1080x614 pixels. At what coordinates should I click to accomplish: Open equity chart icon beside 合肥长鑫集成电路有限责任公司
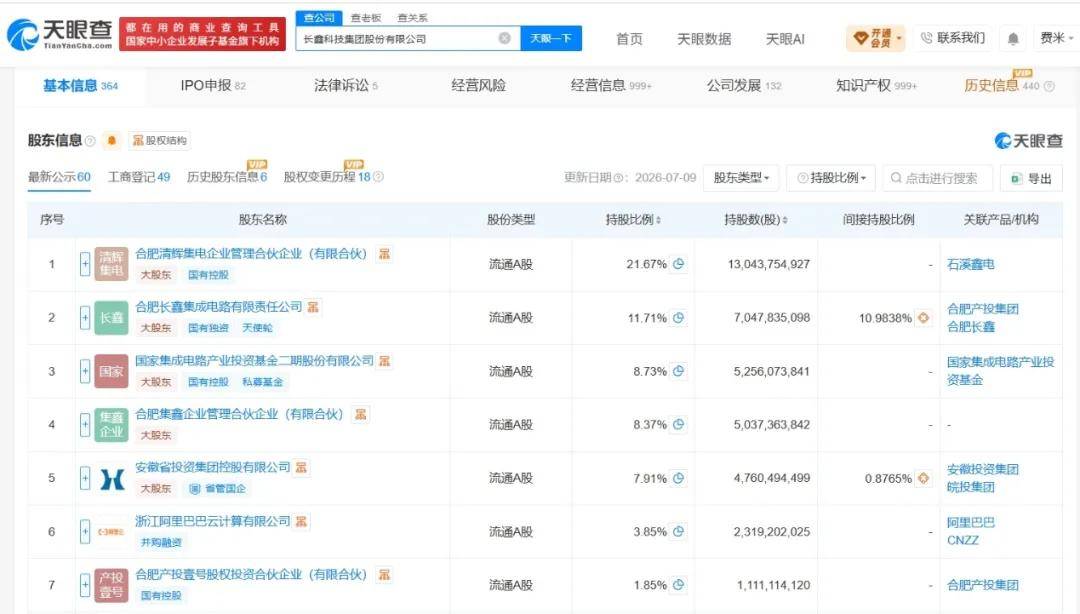tap(313, 307)
